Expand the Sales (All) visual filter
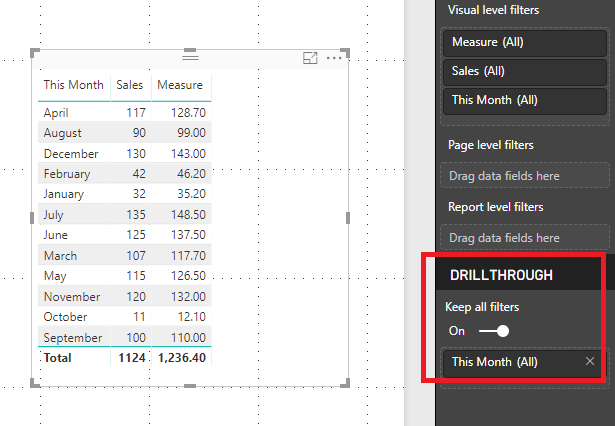 pos(525,71)
